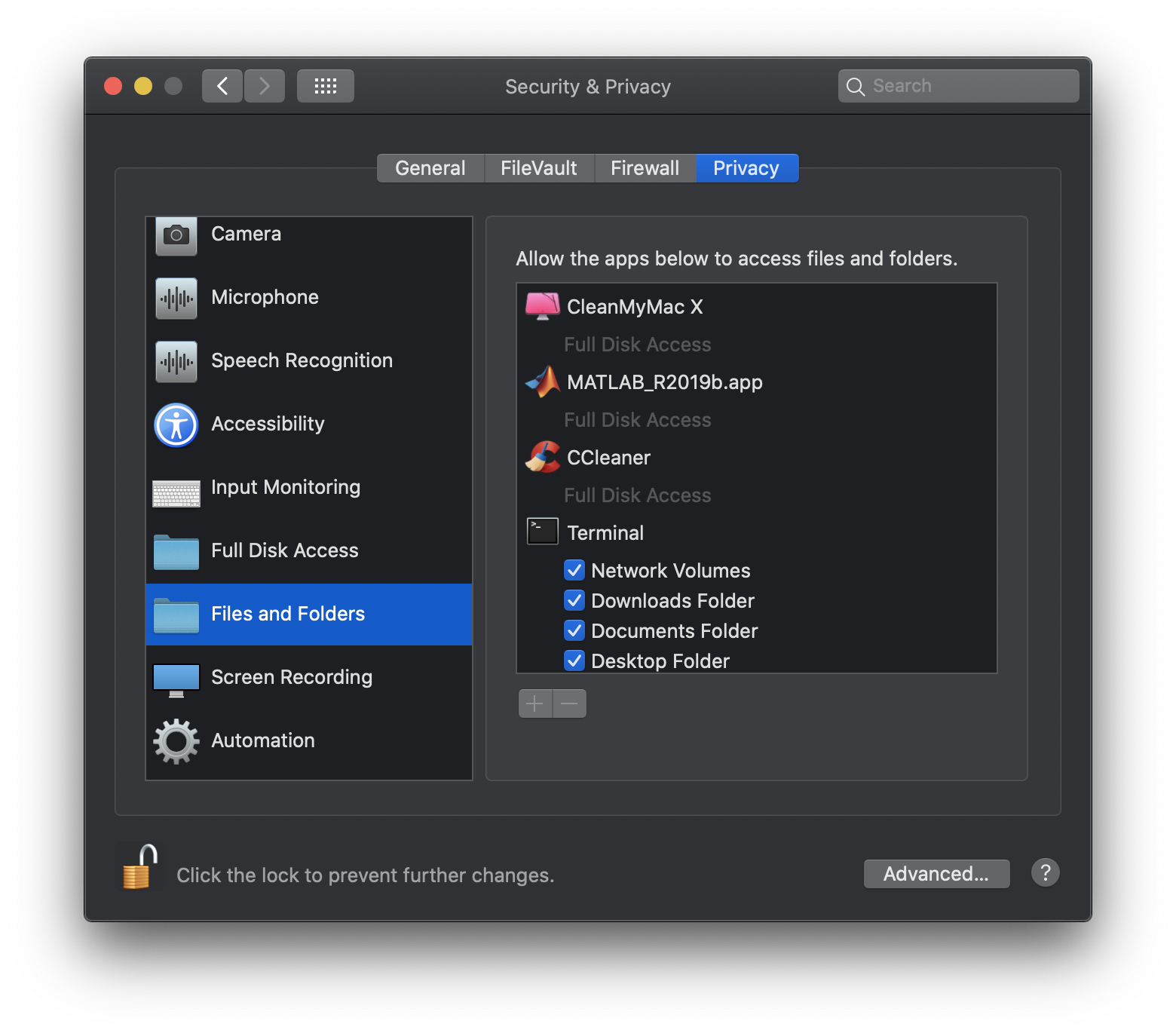Click the lock to prevent changes
Viewport: 1176px width, 1033px height.
(140, 867)
